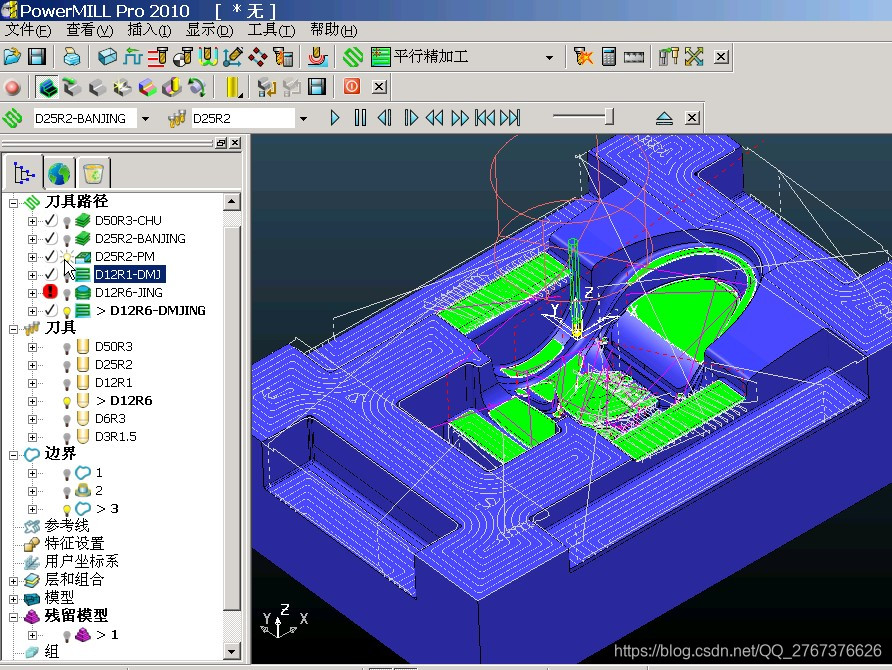Select the D12R1-DMJ toolpath entry
892x670 pixels.
128,275
